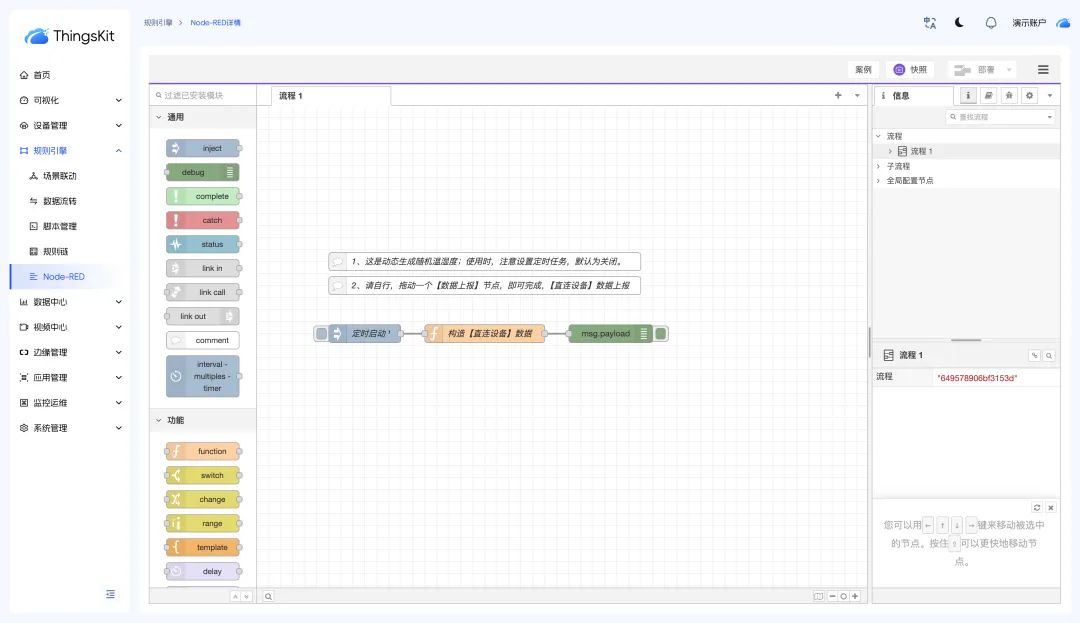The width and height of the screenshot is (1080, 623).
Task: Expand the 子流程 tree section
Action: pyautogui.click(x=878, y=166)
